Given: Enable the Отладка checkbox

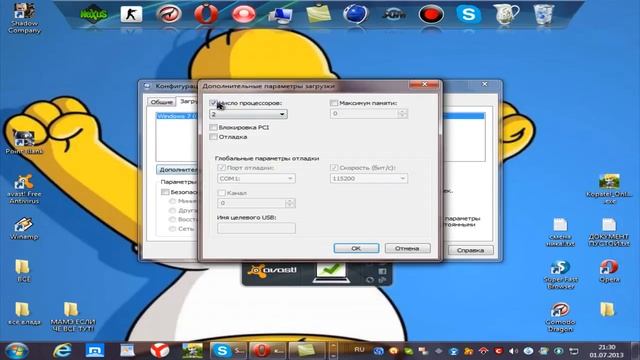Looking at the screenshot, I should (x=213, y=137).
